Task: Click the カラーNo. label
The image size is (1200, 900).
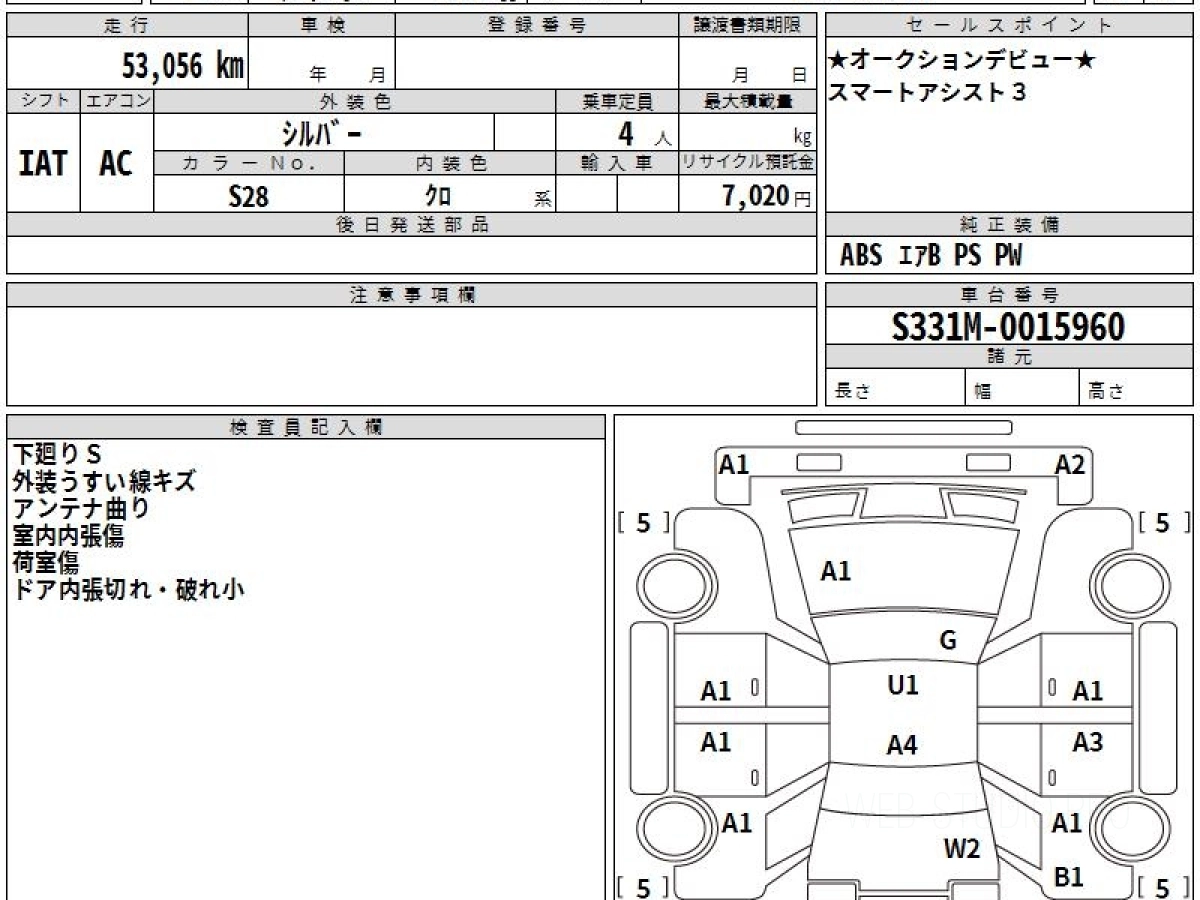Action: tap(249, 163)
